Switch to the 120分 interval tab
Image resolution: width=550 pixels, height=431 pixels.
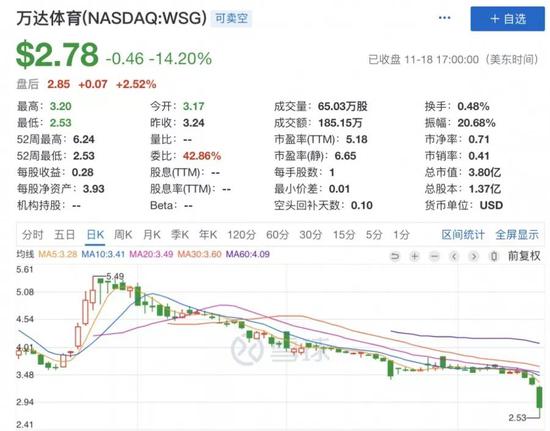(242, 235)
